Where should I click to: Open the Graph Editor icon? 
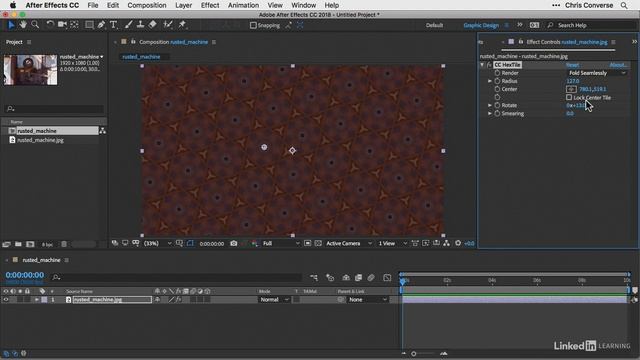pyautogui.click(x=387, y=278)
